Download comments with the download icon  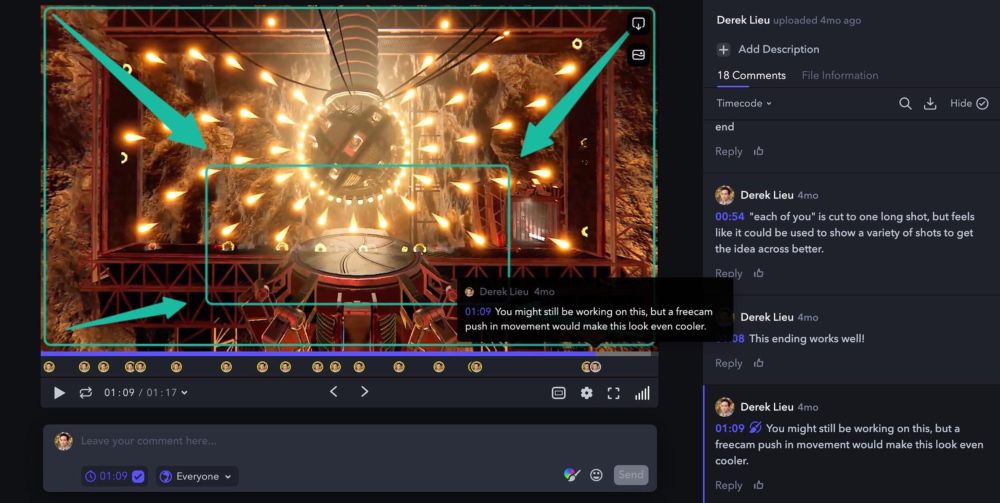point(930,103)
